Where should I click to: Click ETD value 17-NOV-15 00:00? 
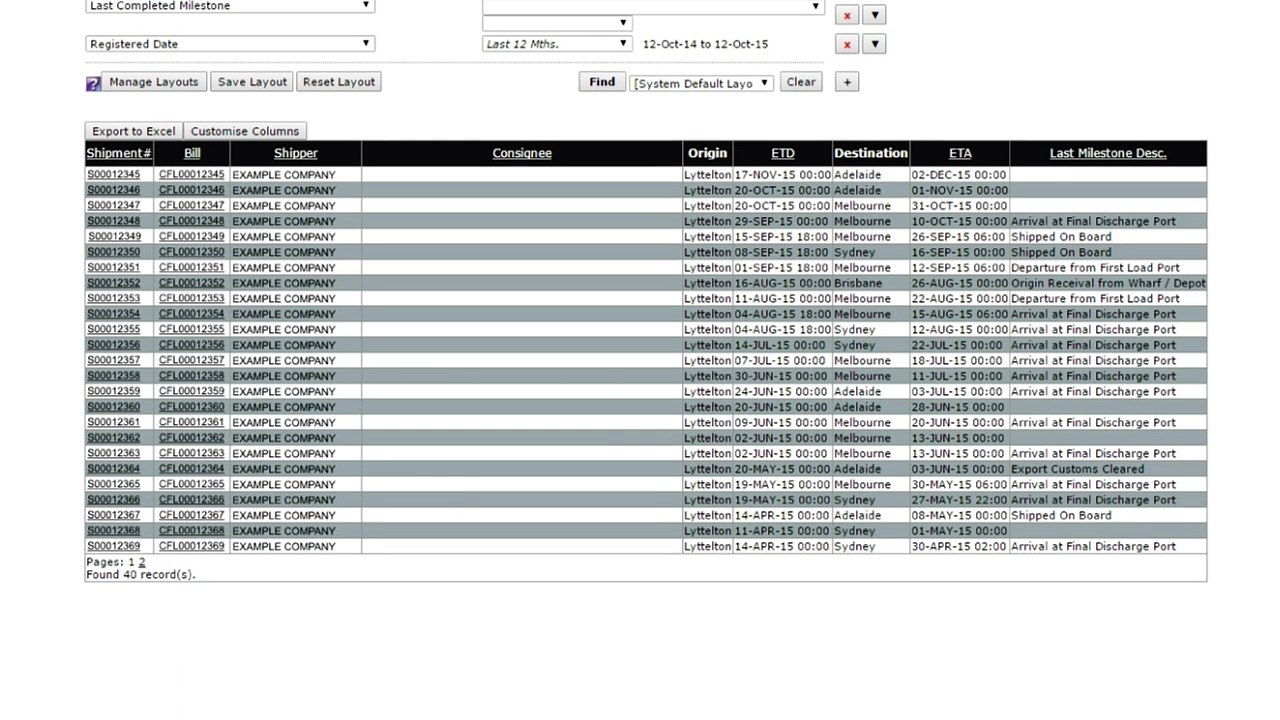coord(782,175)
